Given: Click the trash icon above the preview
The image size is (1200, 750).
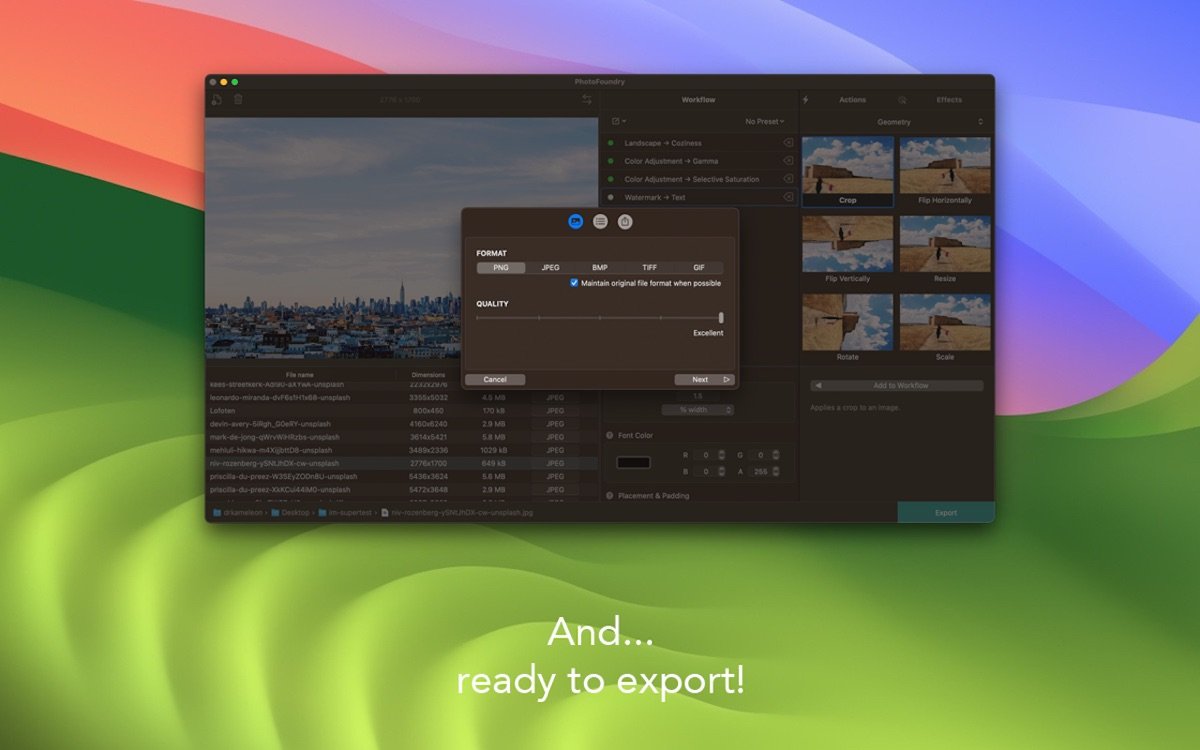Looking at the screenshot, I should [x=238, y=99].
